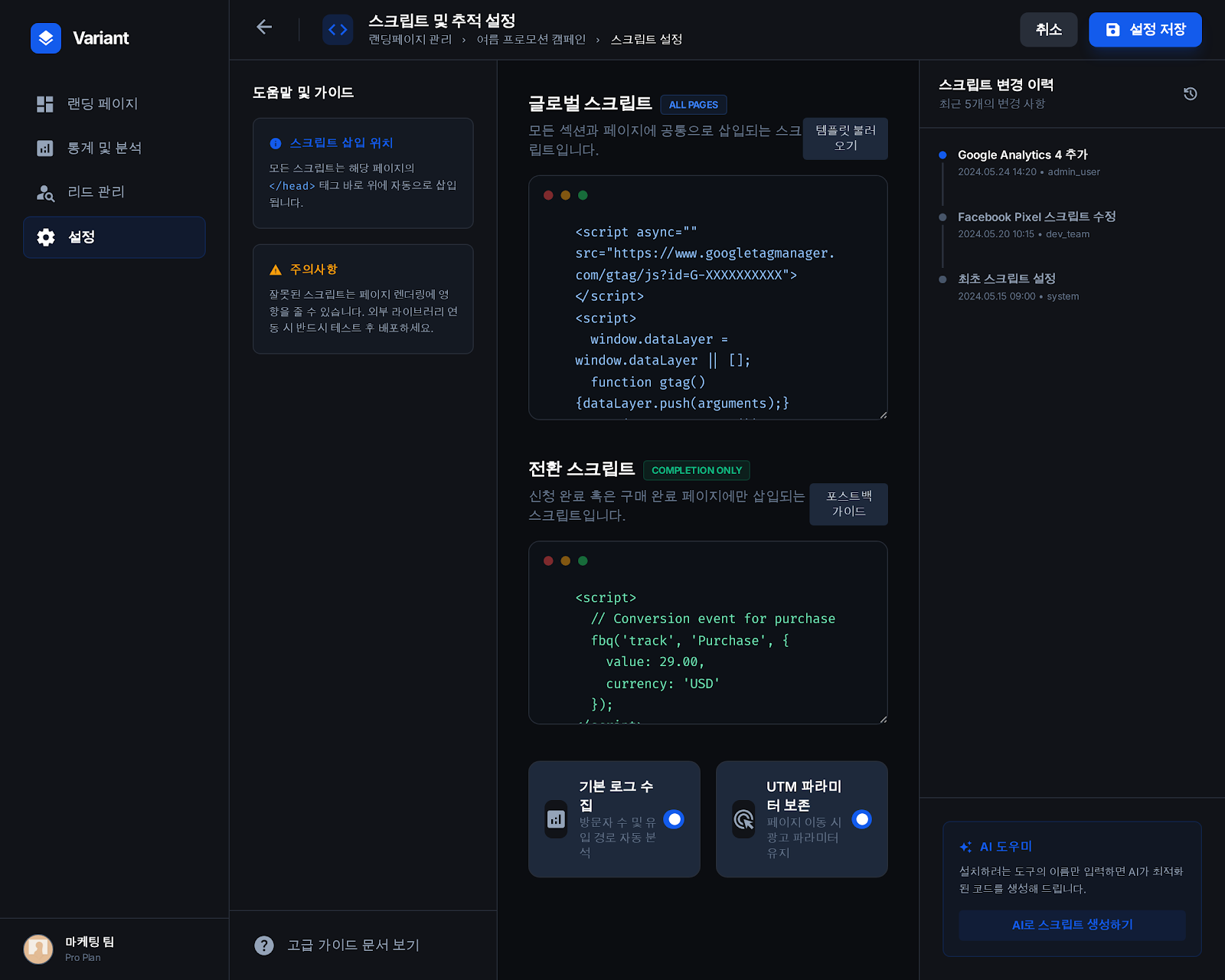Click AI로 스크립트 생성하기 button
This screenshot has height=980, width=1225.
1072,925
